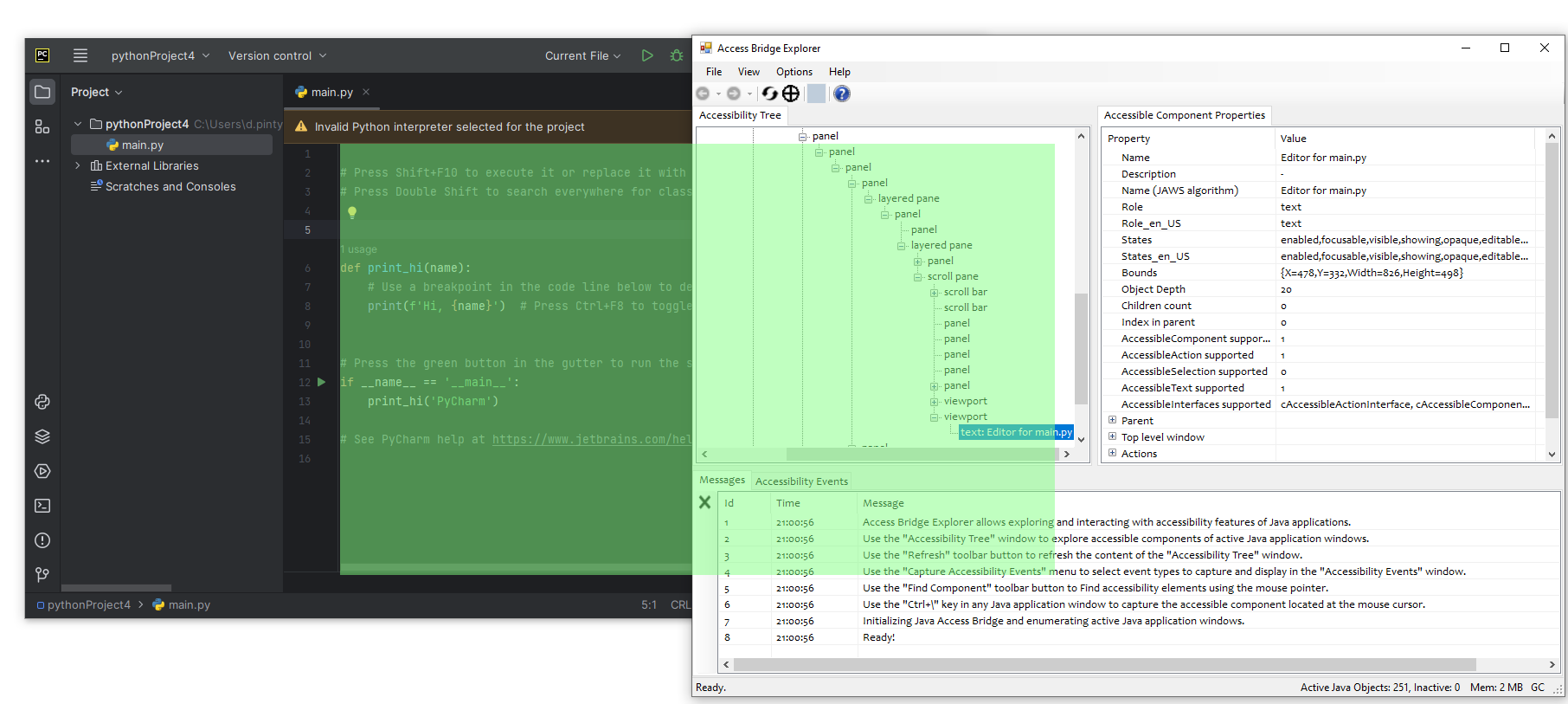Click 5:1 caret position in status bar
1568x704 pixels.
(649, 604)
